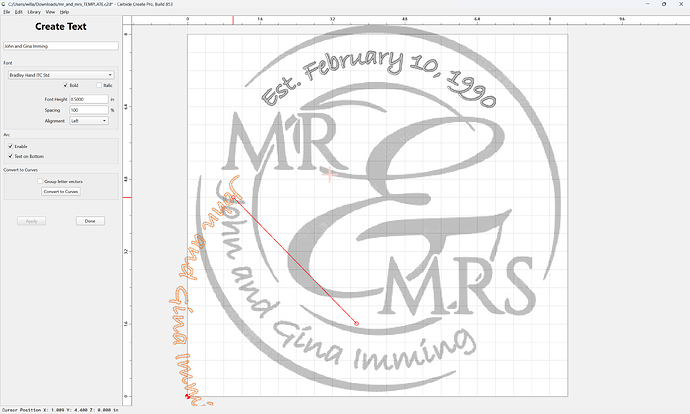Click the Done button
The width and height of the screenshot is (690, 414).
pyautogui.click(x=90, y=221)
